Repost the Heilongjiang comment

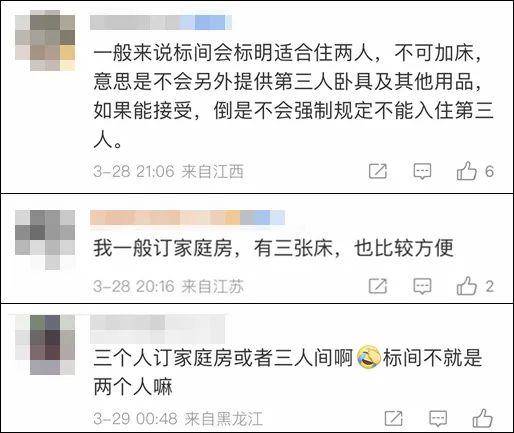(394, 418)
